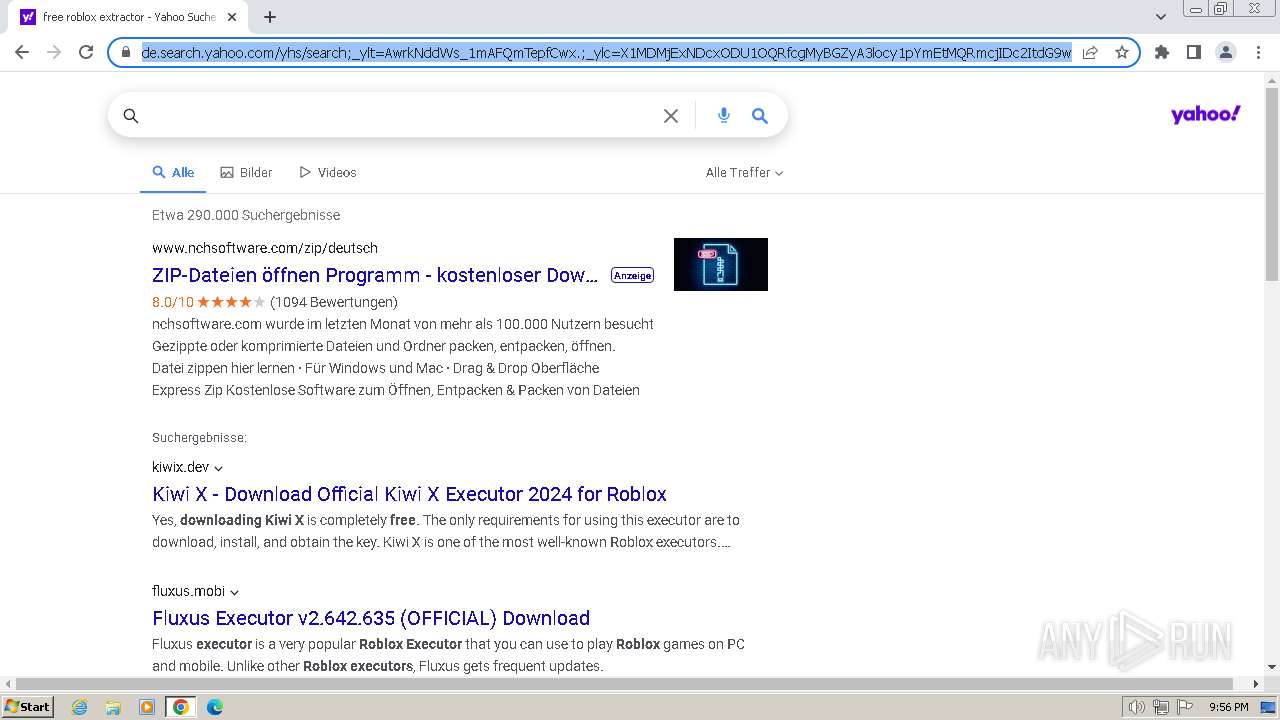Screen dimensions: 1280x720
Task: Share this page from the address bar
Action: (x=1090, y=52)
